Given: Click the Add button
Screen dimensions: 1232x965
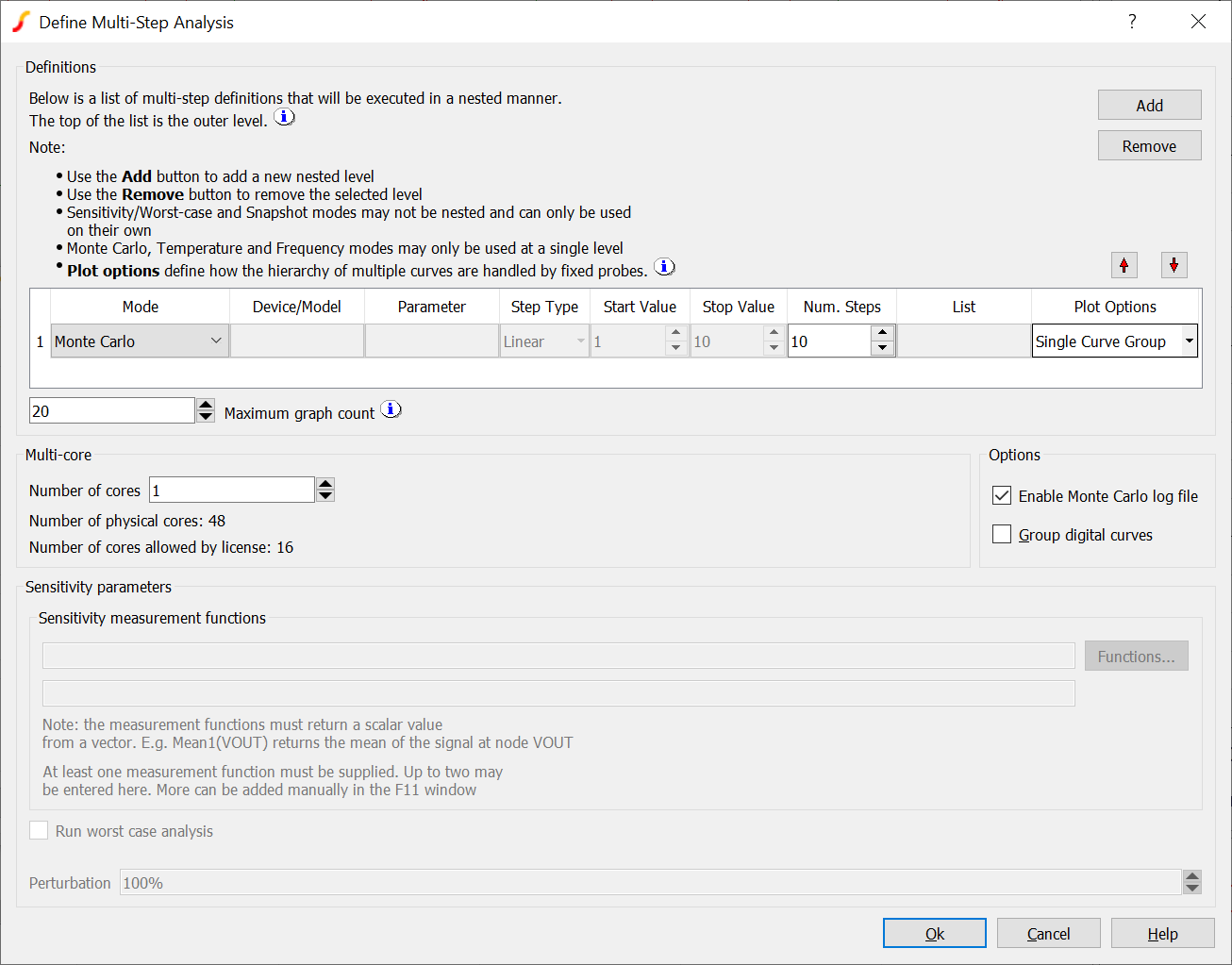Looking at the screenshot, I should 1149,106.
